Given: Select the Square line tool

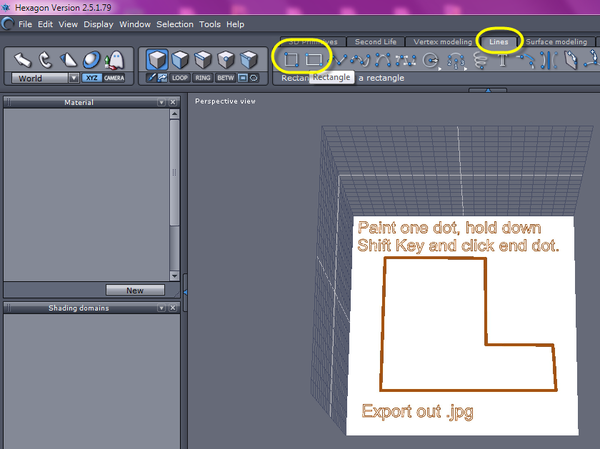Looking at the screenshot, I should click(291, 60).
